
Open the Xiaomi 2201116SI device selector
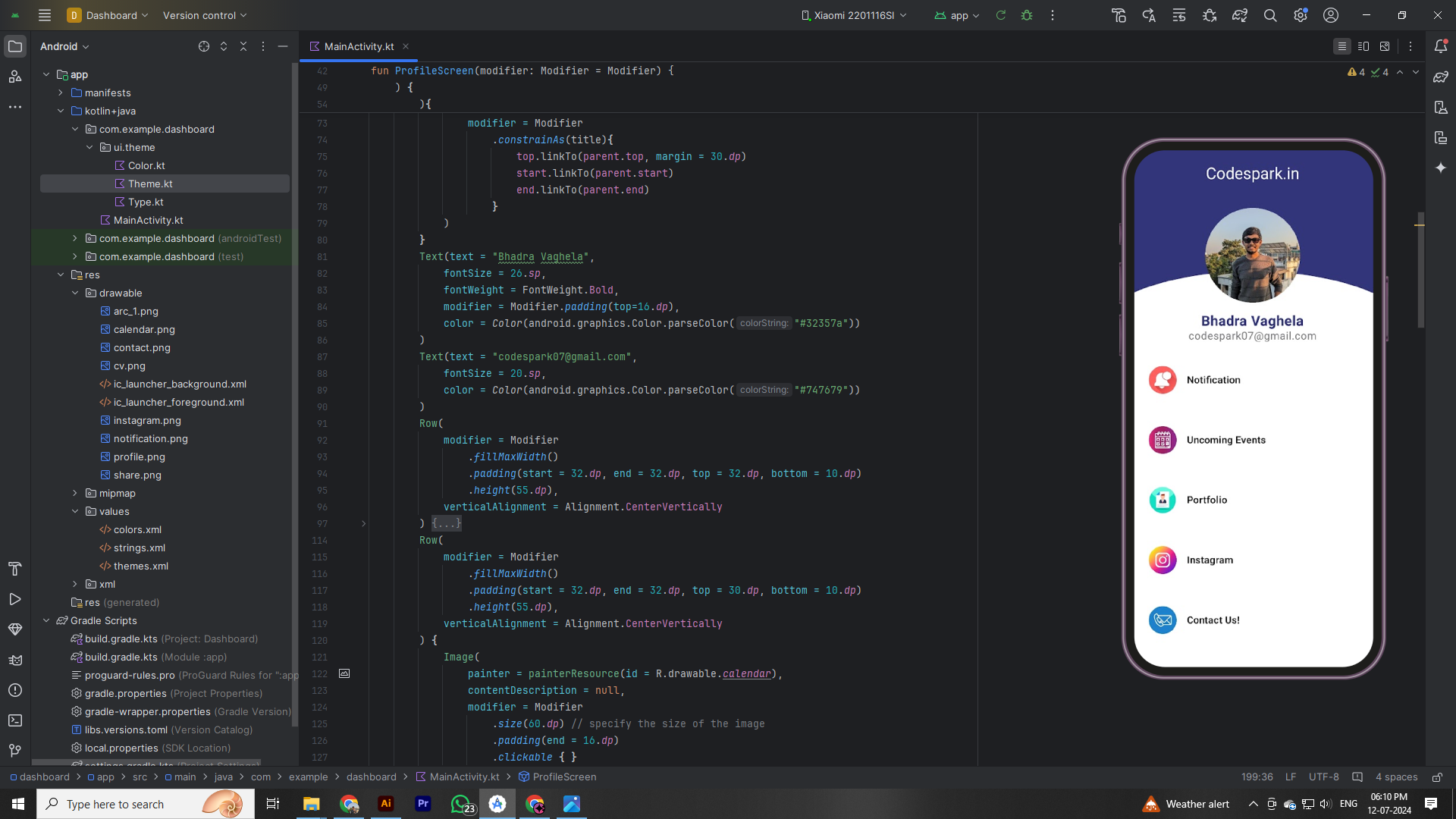(x=854, y=15)
